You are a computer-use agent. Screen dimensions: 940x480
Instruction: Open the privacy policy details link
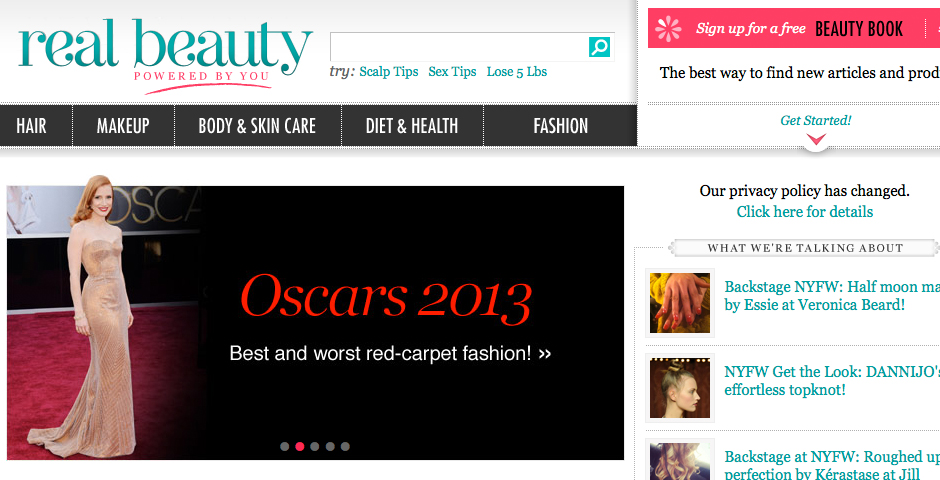point(805,212)
